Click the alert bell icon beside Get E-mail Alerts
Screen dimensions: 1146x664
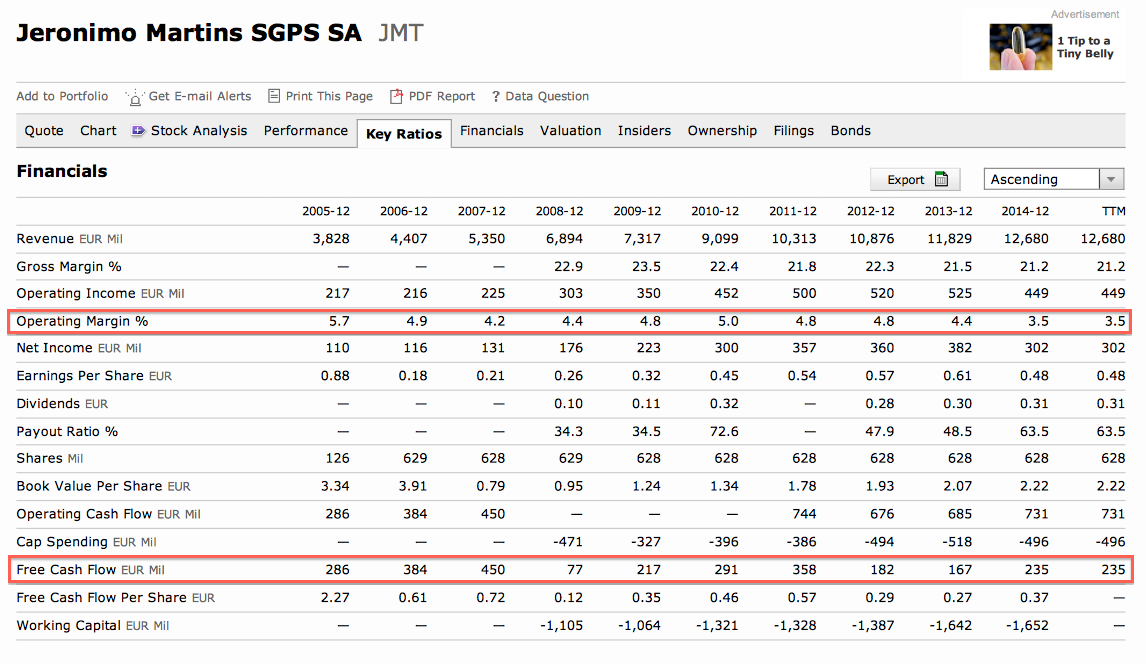(135, 97)
